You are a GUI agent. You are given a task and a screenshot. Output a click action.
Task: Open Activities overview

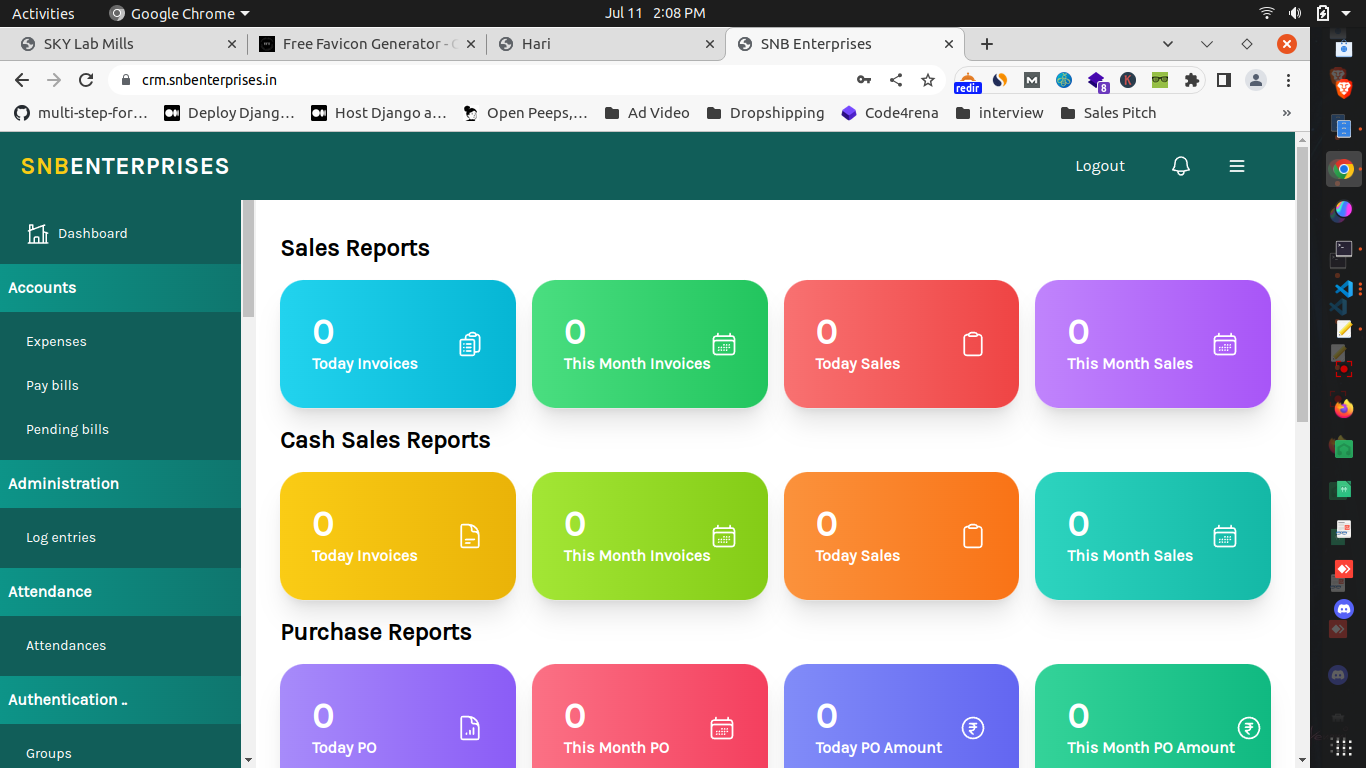43,13
